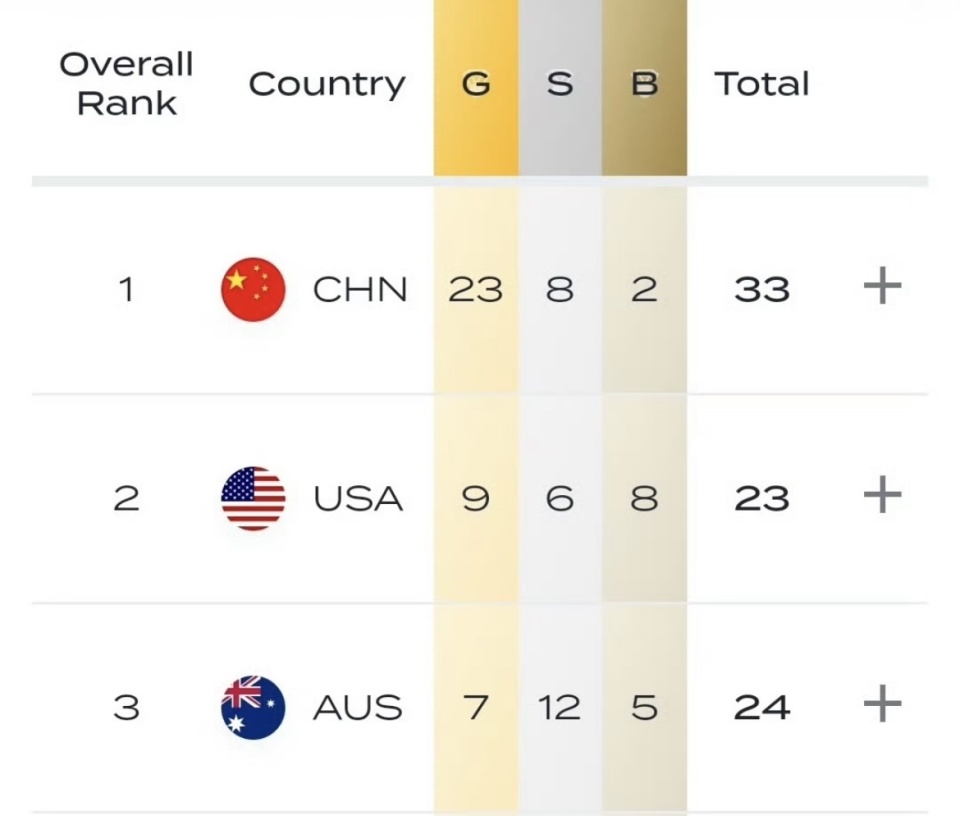Screen dimensions: 960x816
Task: Expand details for USA row
Action: [x=881, y=492]
